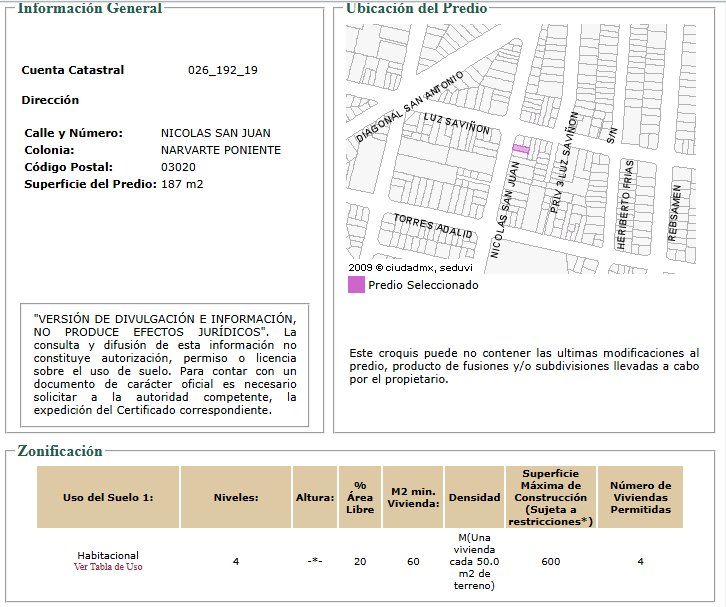Screen dimensions: 726x607
Task: Open the Ver Tabla de Uso link
Action: click(x=108, y=567)
